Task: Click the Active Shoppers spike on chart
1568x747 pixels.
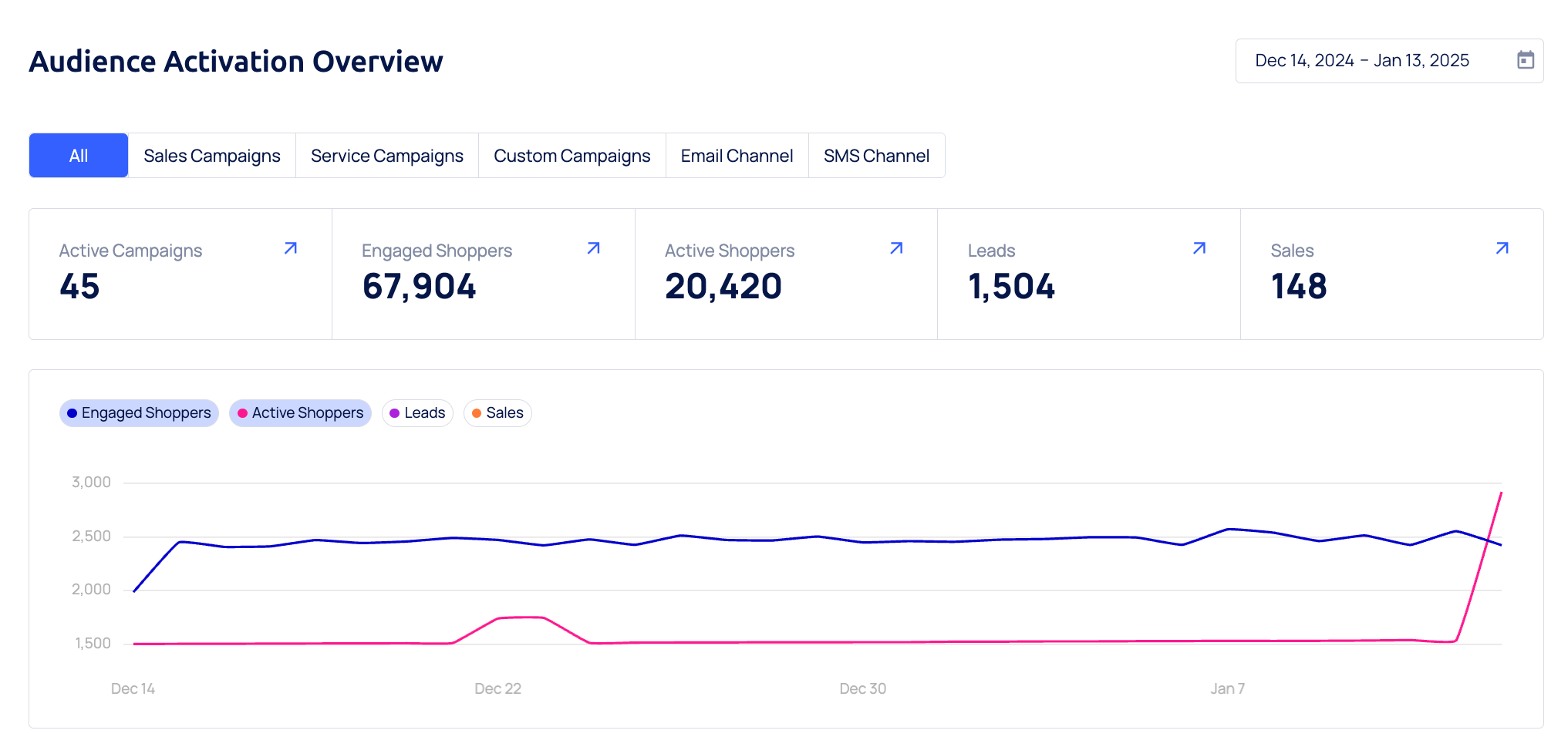Action: (x=1500, y=493)
